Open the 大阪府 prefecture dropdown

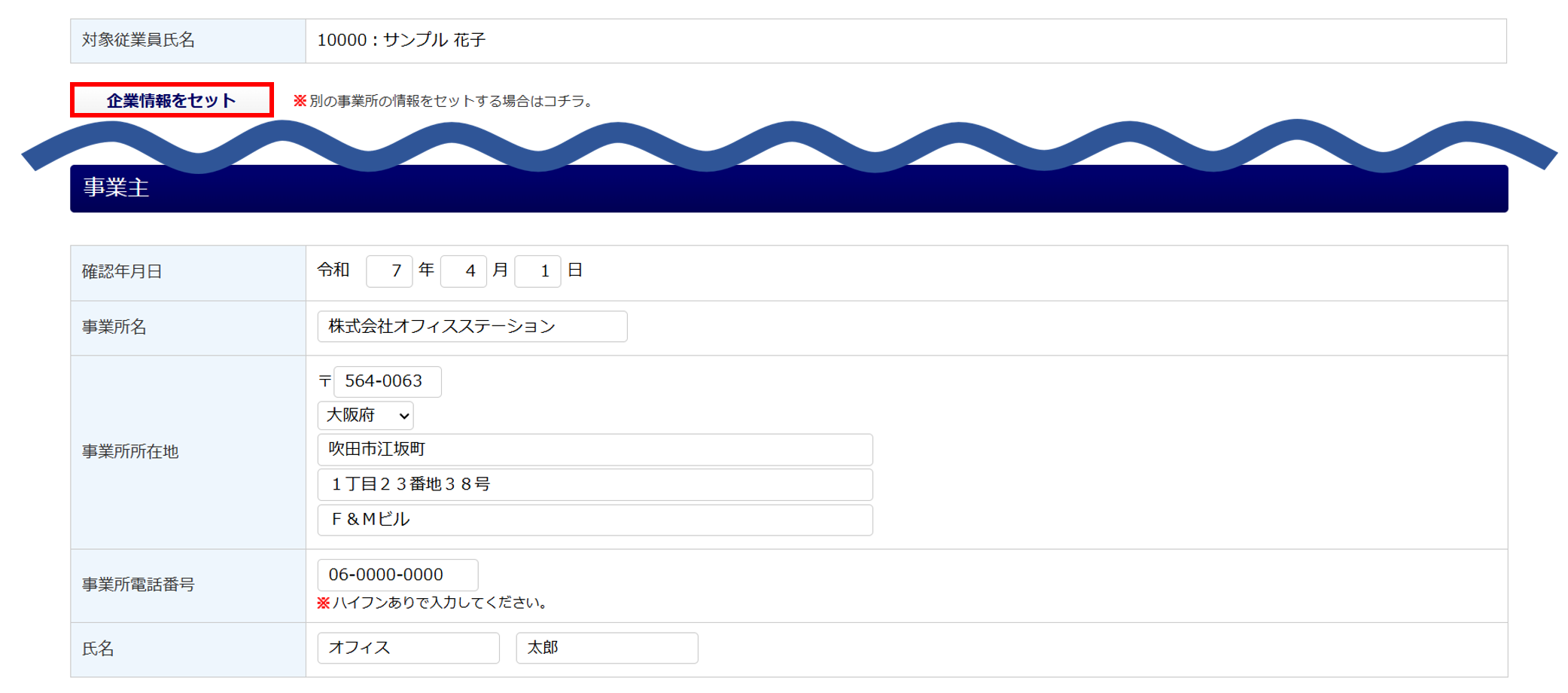click(365, 415)
